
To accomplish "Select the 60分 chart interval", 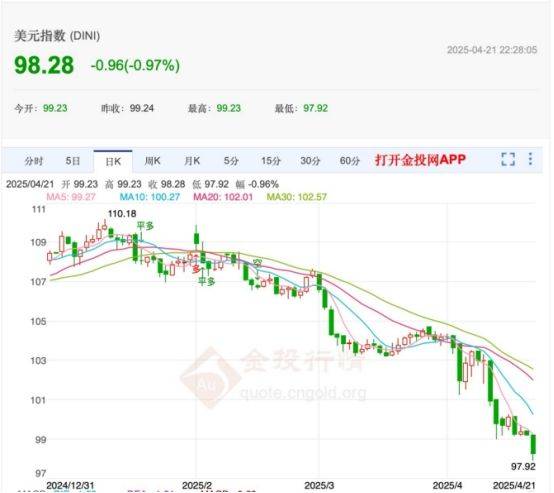I will (x=350, y=161).
